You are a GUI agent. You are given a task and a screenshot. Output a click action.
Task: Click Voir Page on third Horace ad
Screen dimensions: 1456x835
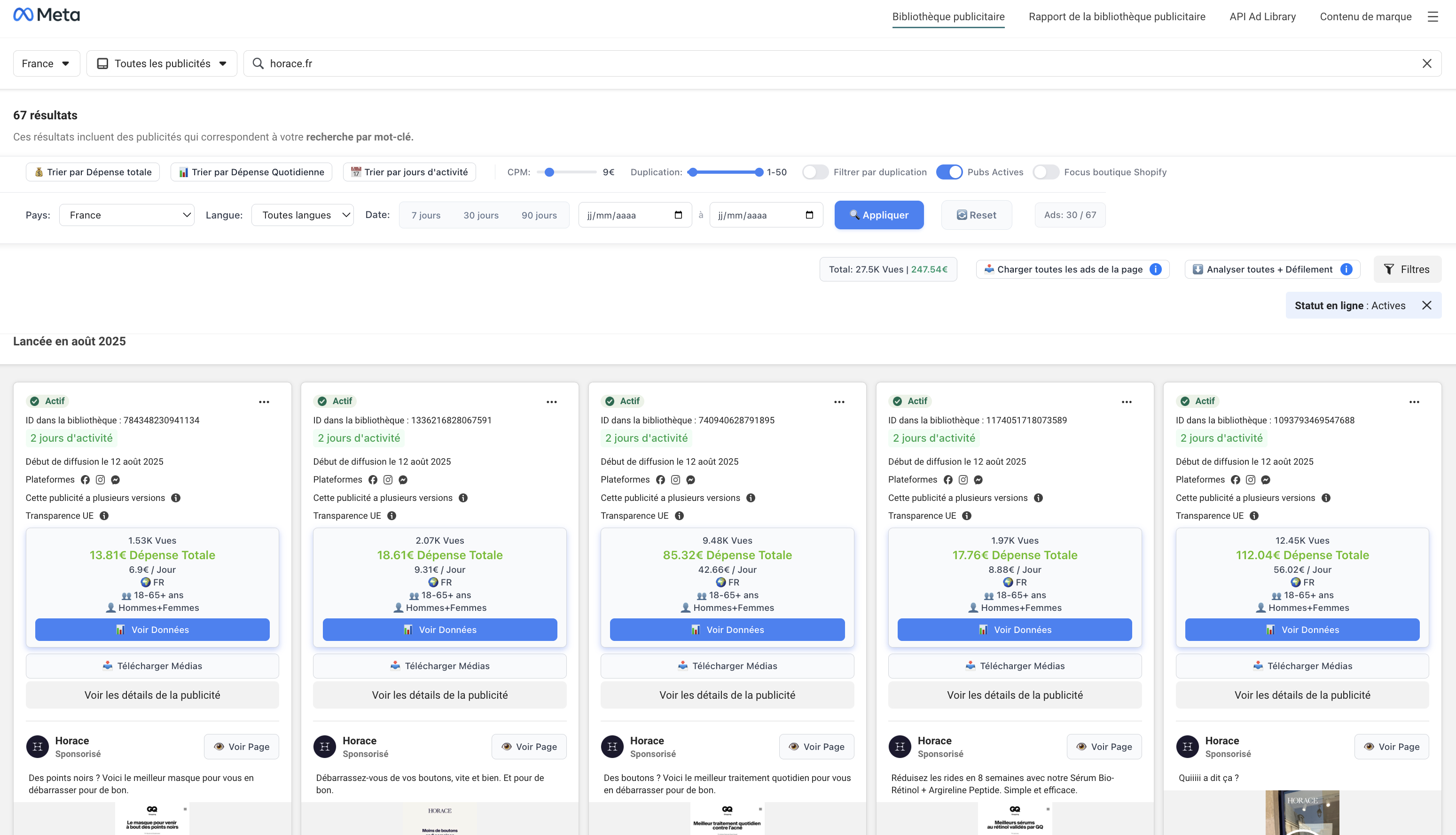coord(817,747)
